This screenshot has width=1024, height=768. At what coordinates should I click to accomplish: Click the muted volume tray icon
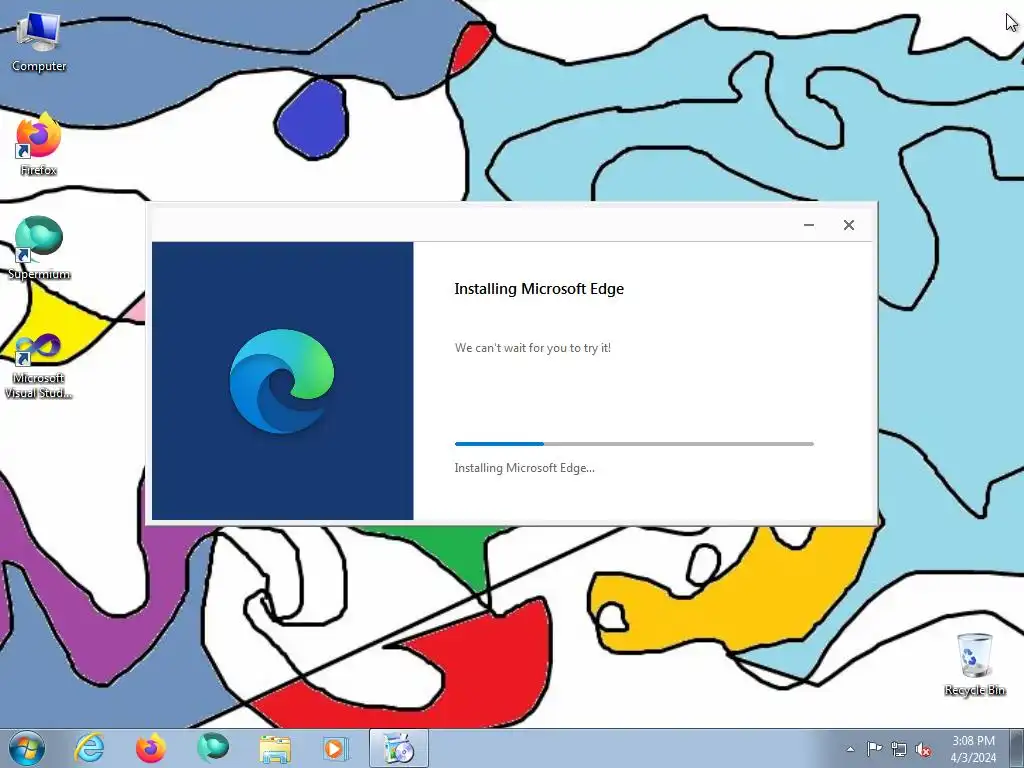(923, 749)
